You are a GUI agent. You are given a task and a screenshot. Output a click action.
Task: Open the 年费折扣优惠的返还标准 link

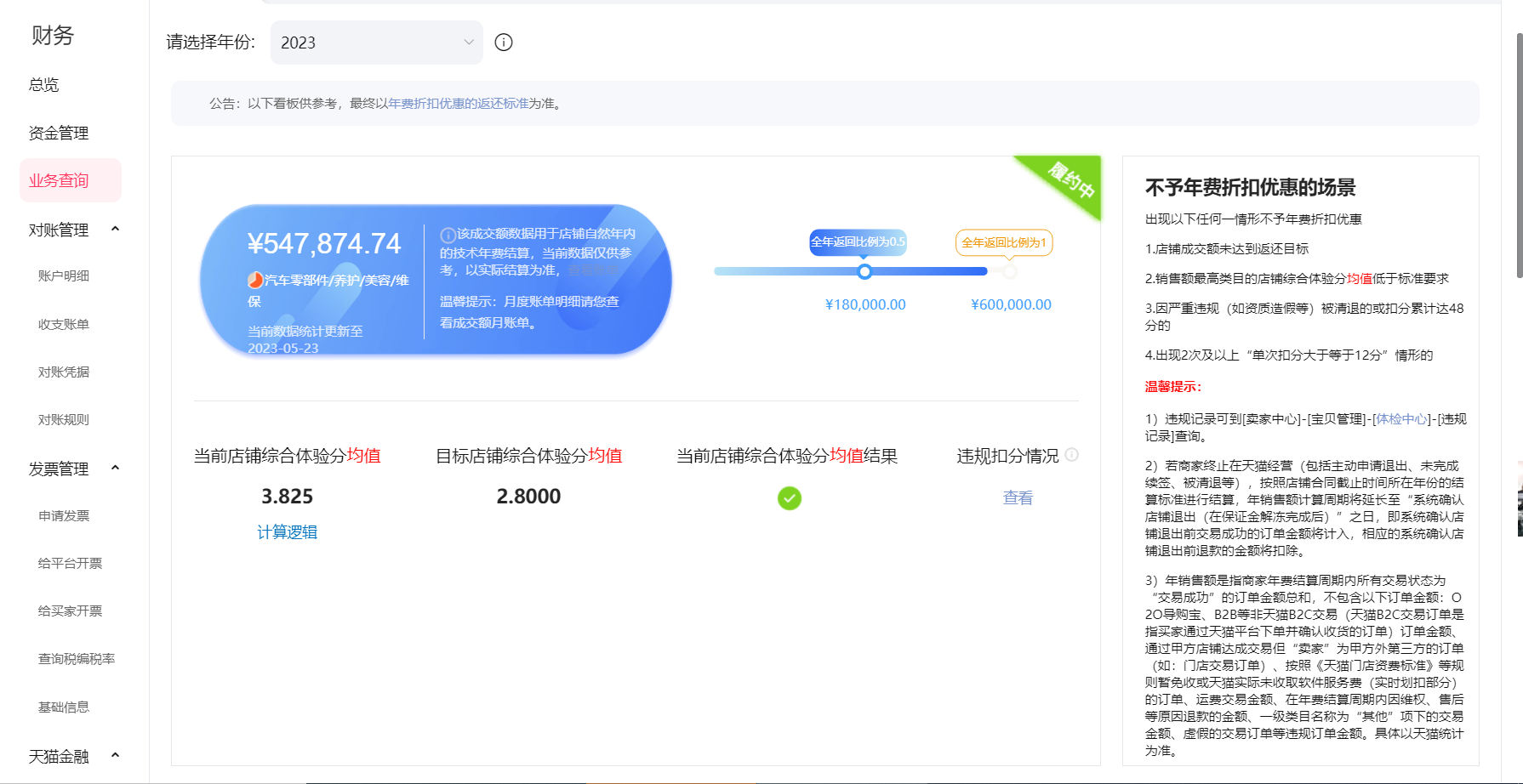[459, 104]
